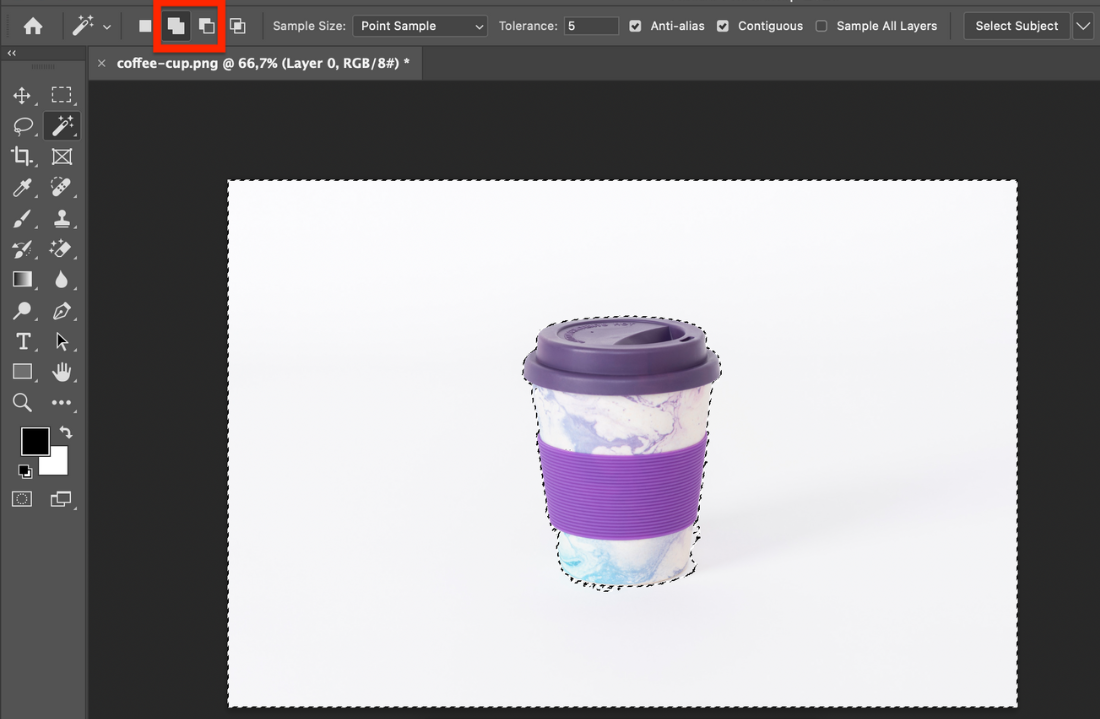Viewport: 1100px width, 719px height.
Task: Open the Sample Size dropdown
Action: [420, 26]
